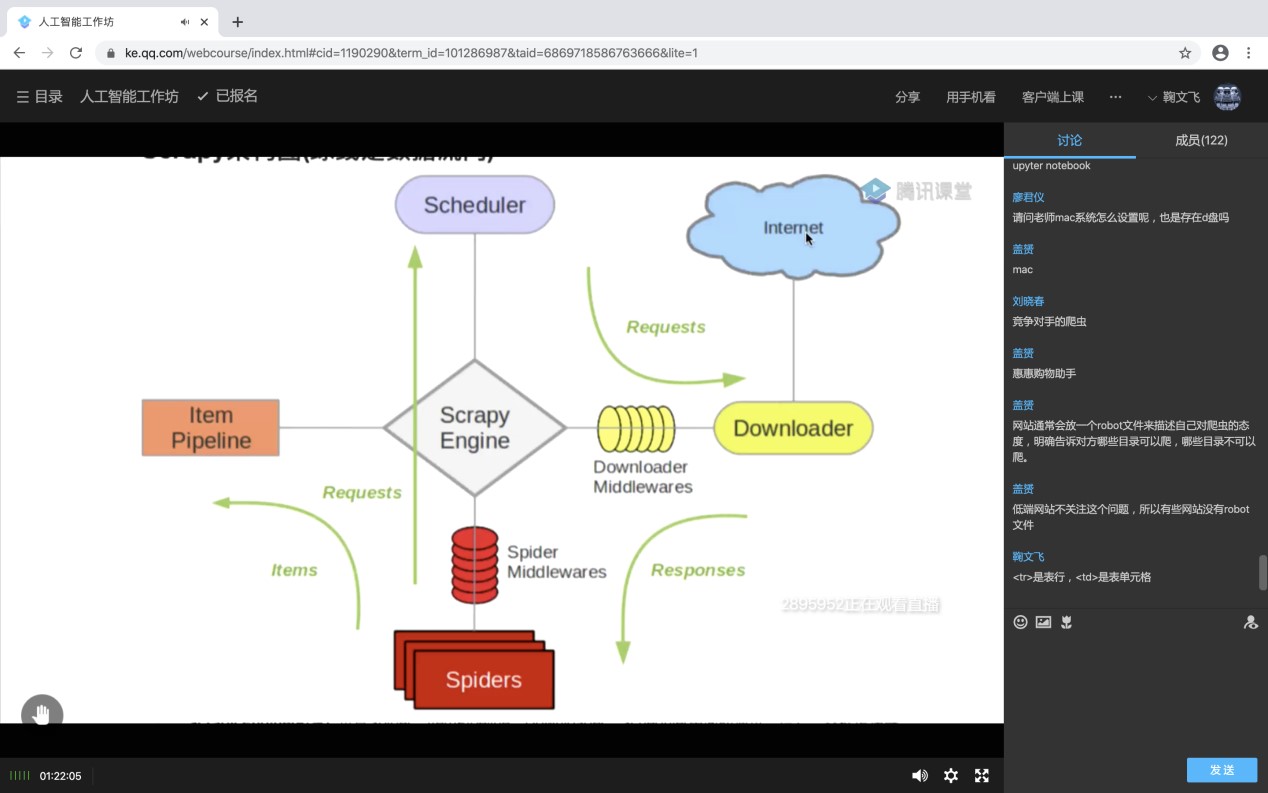Screen dimensions: 1268x793
Task: Switch to the 成员(122) tab
Action: pos(1201,140)
